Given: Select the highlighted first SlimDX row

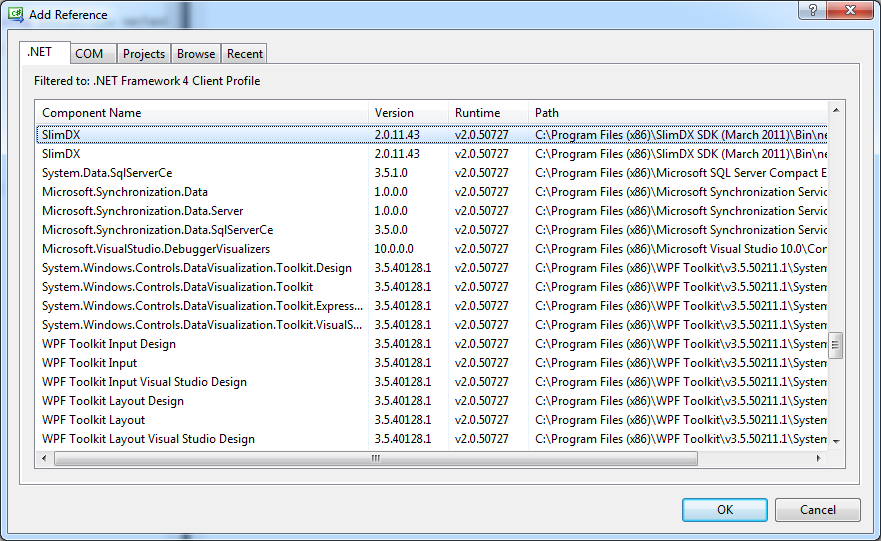Looking at the screenshot, I should click(432, 135).
